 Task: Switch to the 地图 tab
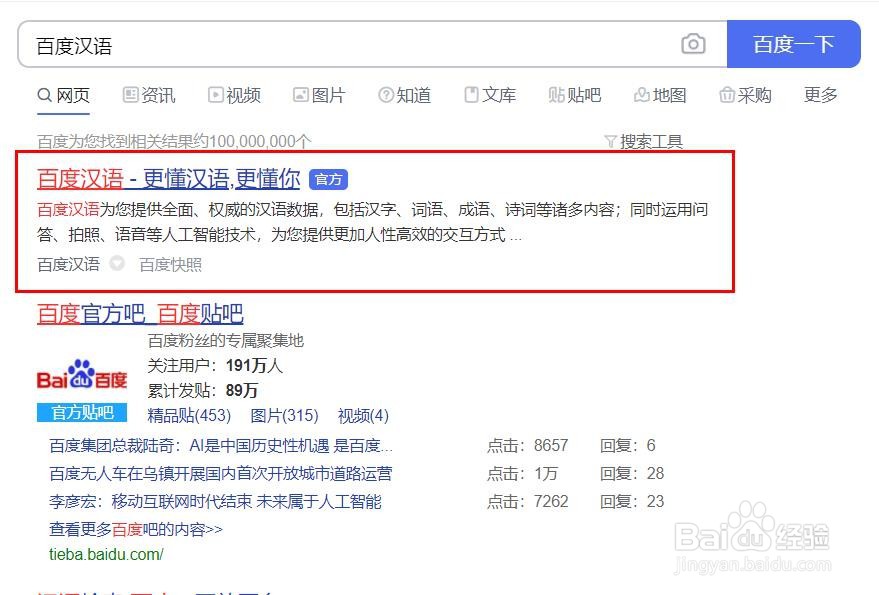(660, 95)
